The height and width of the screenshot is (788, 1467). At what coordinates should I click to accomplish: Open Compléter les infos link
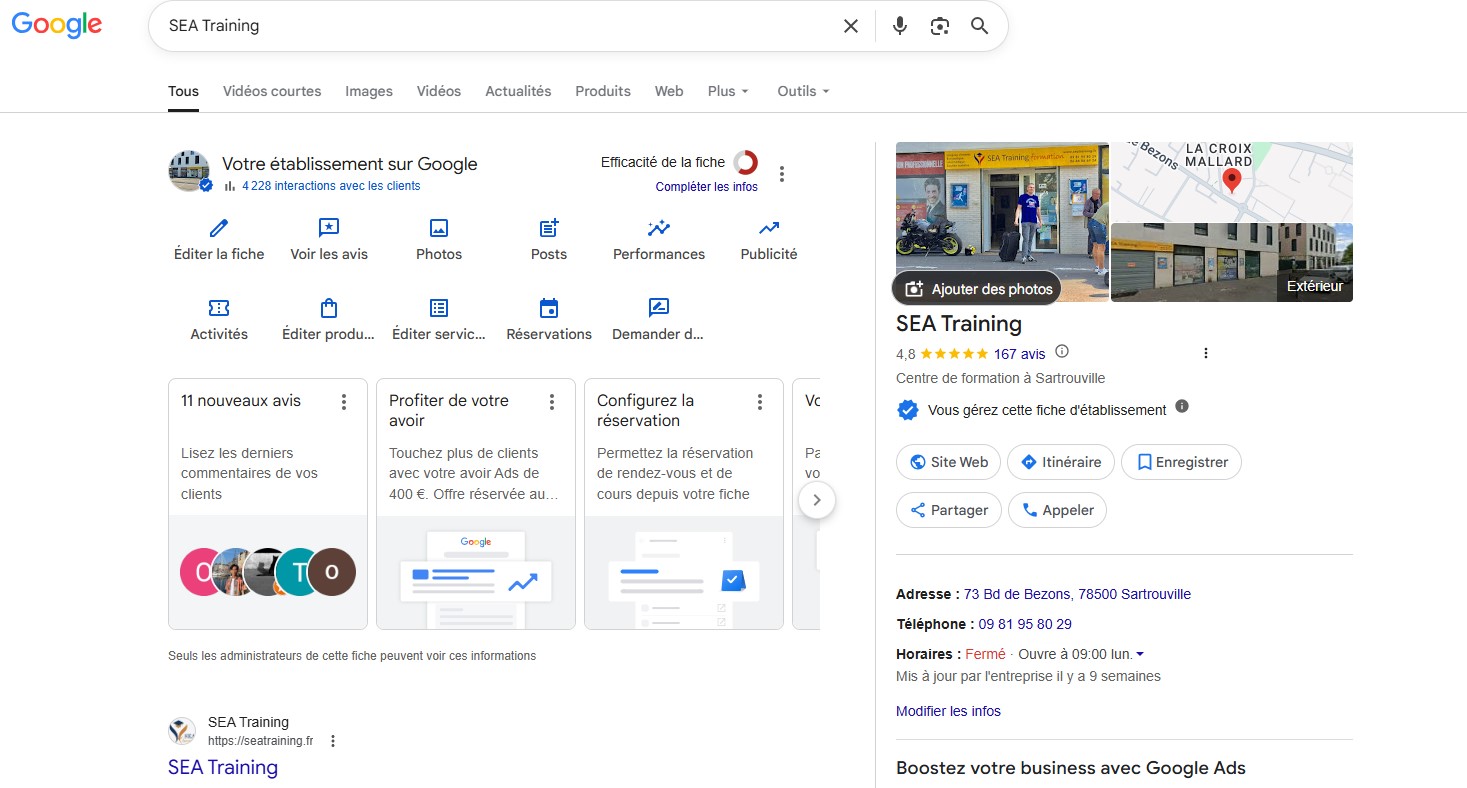pyautogui.click(x=707, y=187)
